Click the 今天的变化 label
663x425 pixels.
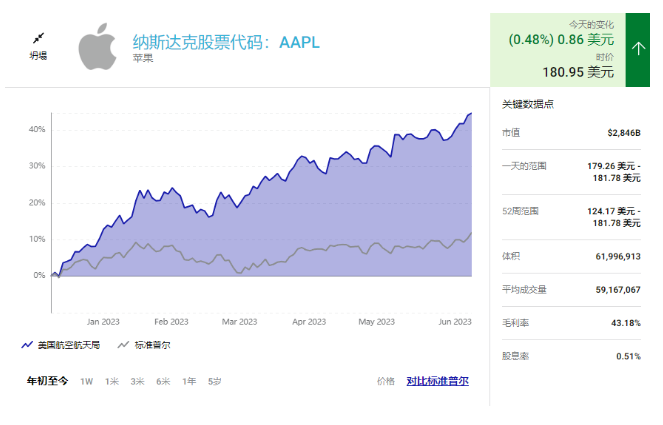click(591, 25)
